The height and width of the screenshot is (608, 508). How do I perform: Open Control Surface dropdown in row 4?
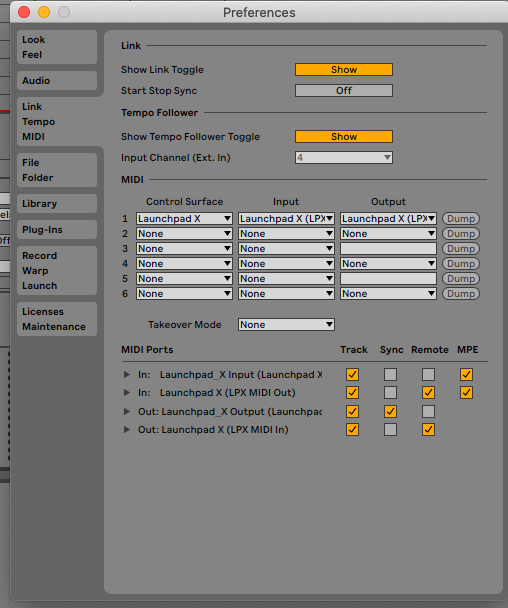tap(184, 264)
